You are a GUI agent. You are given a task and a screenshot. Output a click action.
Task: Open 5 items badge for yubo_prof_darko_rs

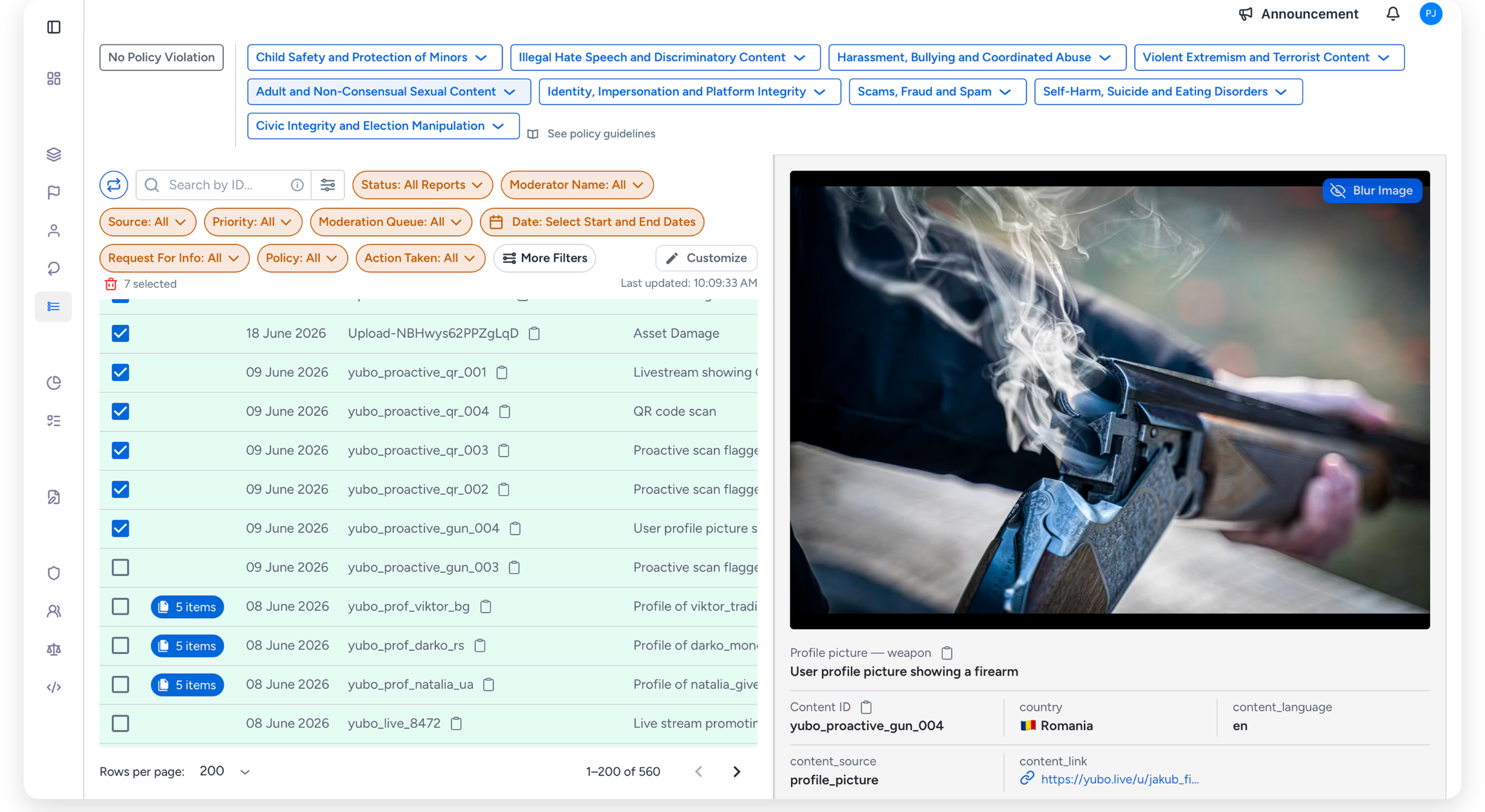187,646
